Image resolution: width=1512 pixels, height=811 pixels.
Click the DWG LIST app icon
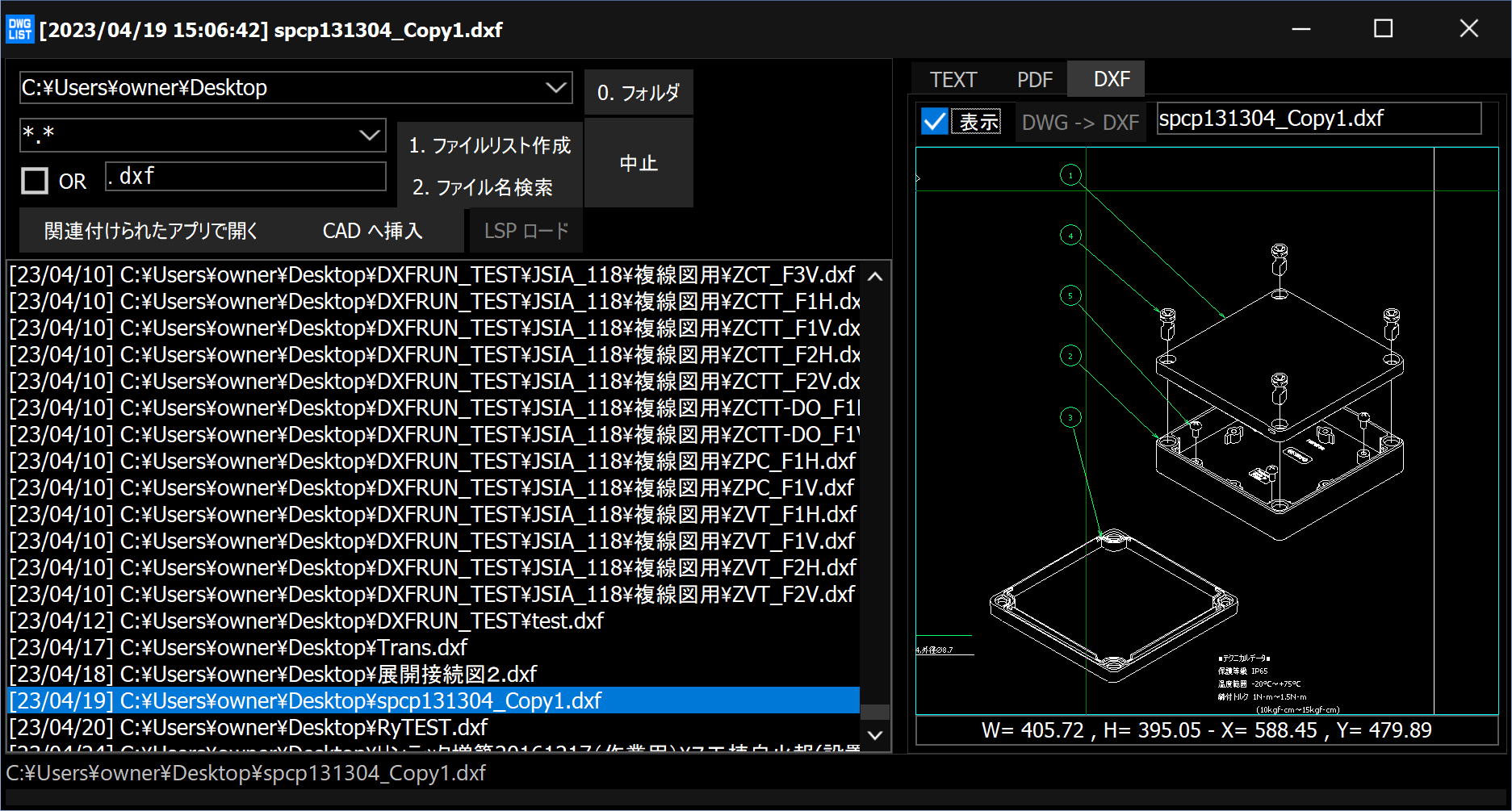[19, 29]
